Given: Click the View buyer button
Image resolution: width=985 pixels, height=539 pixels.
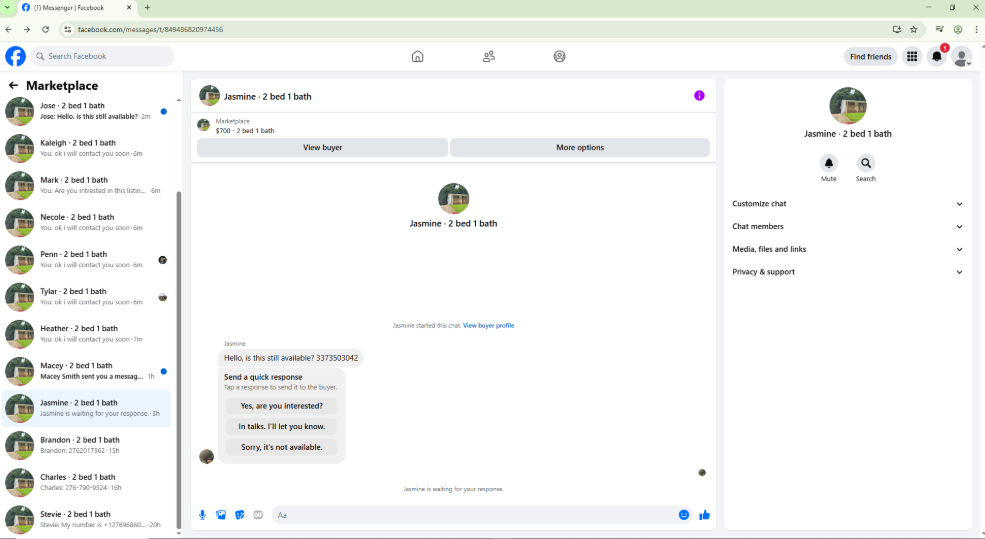Looking at the screenshot, I should pyautogui.click(x=322, y=148).
